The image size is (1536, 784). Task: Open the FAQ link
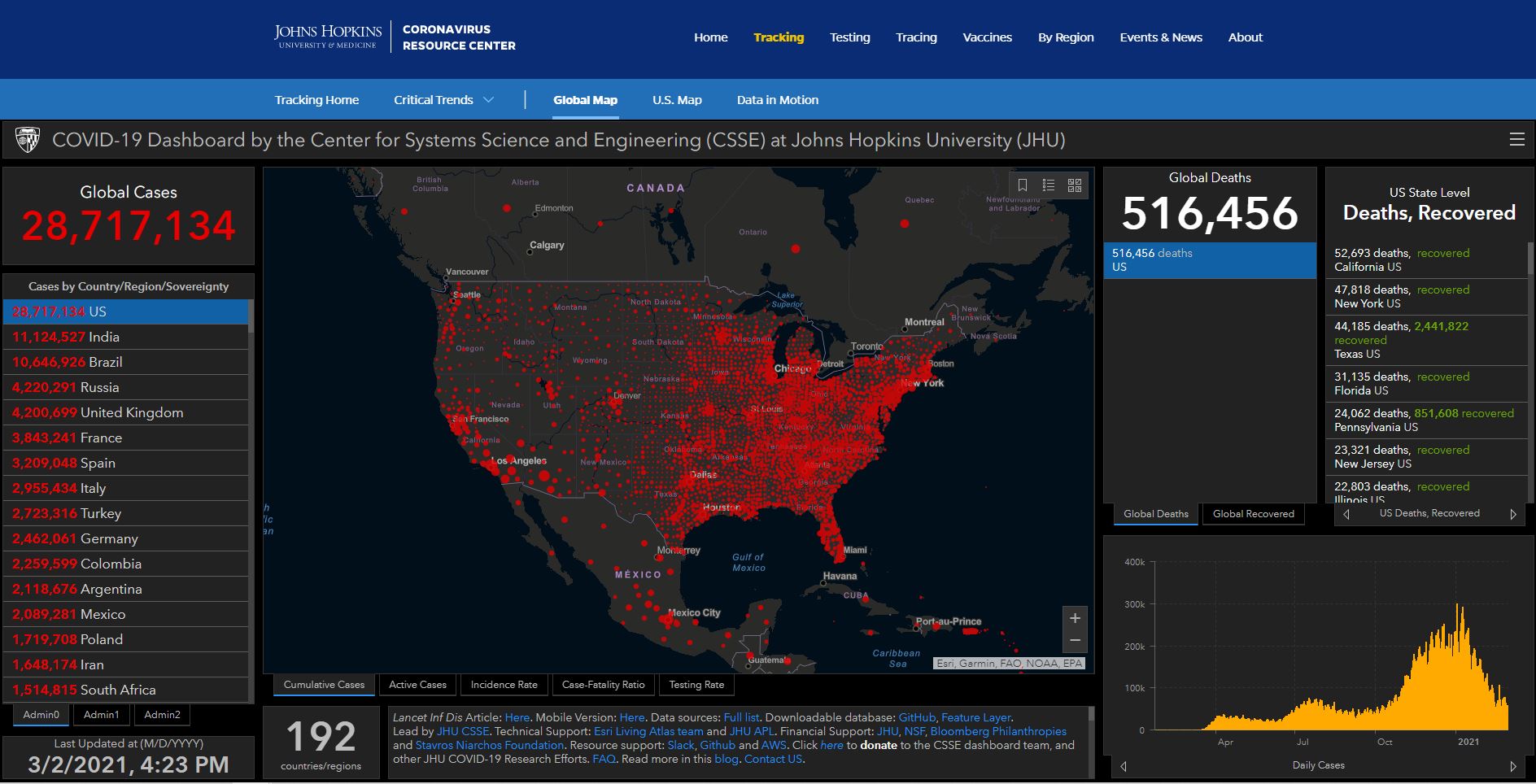click(604, 759)
